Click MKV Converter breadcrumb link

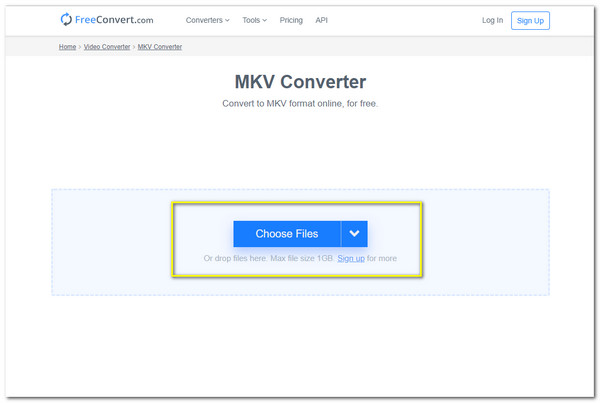(160, 47)
